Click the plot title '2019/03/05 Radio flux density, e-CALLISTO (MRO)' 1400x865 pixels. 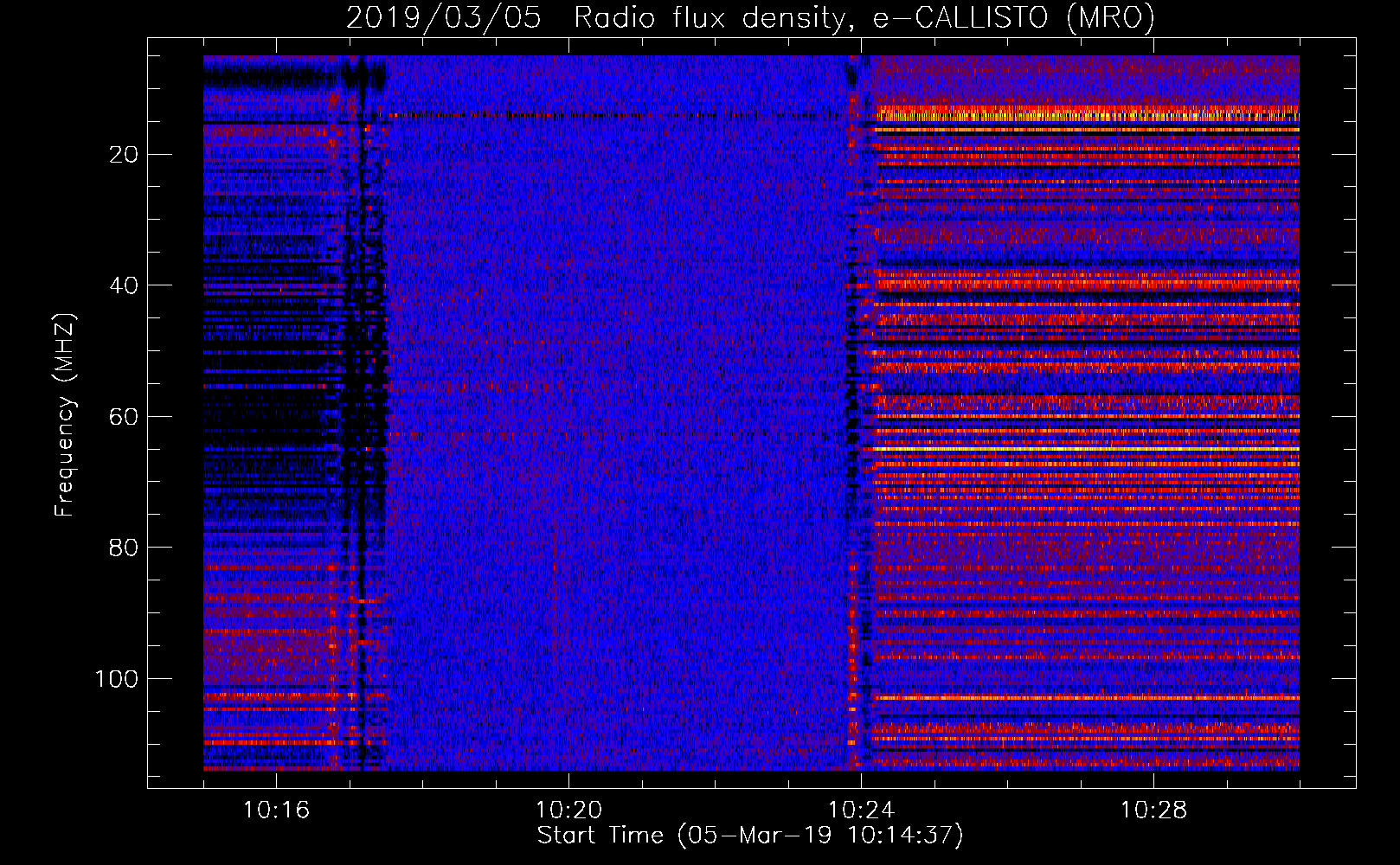click(x=750, y=17)
